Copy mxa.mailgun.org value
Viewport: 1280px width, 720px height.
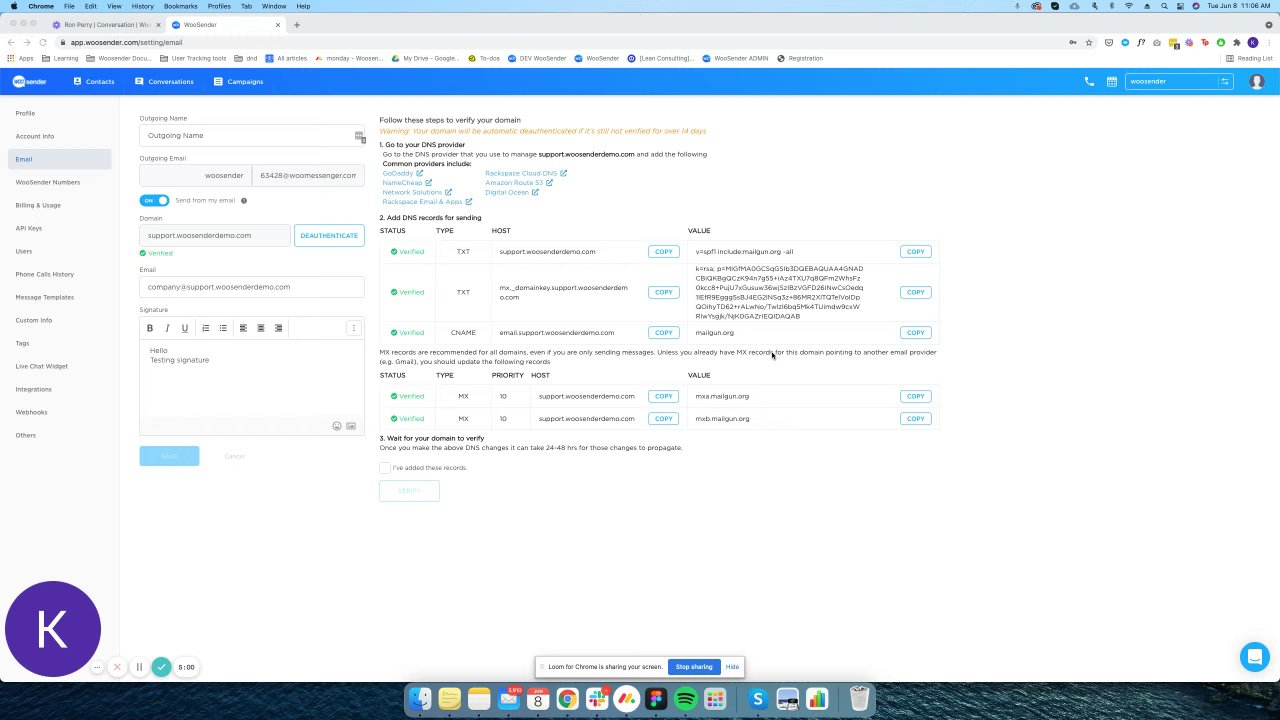click(x=916, y=396)
